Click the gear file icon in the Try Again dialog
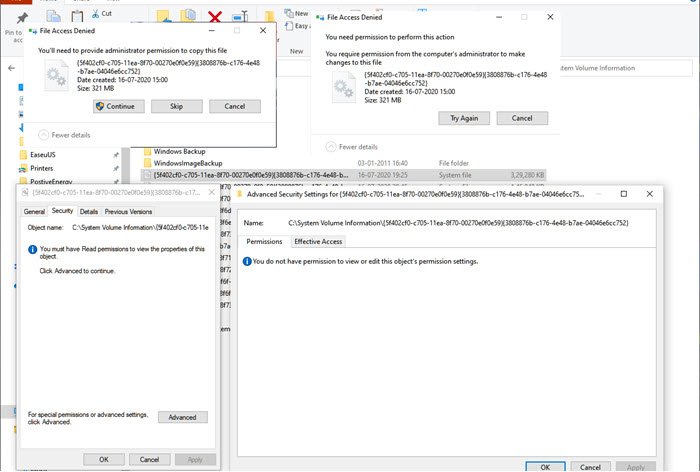 point(344,88)
